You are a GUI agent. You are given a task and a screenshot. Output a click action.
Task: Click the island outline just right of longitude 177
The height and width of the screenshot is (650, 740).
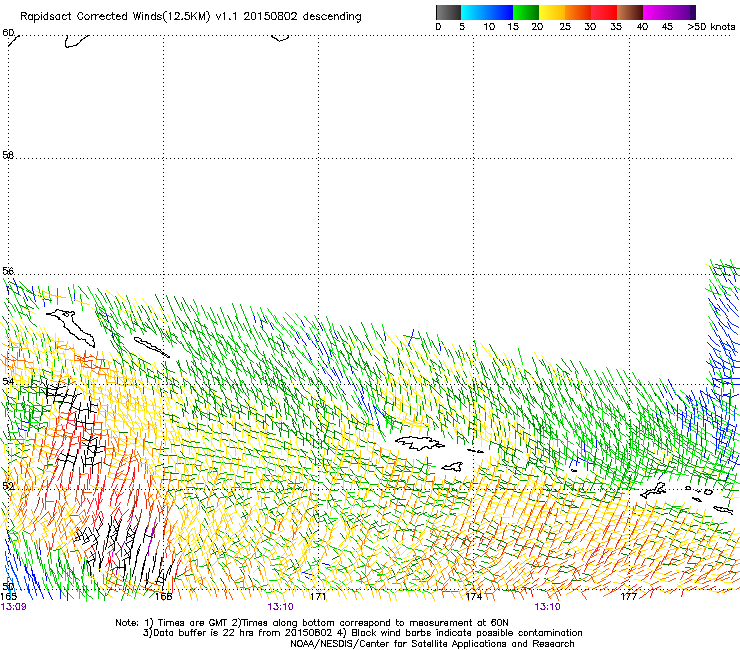(x=653, y=490)
